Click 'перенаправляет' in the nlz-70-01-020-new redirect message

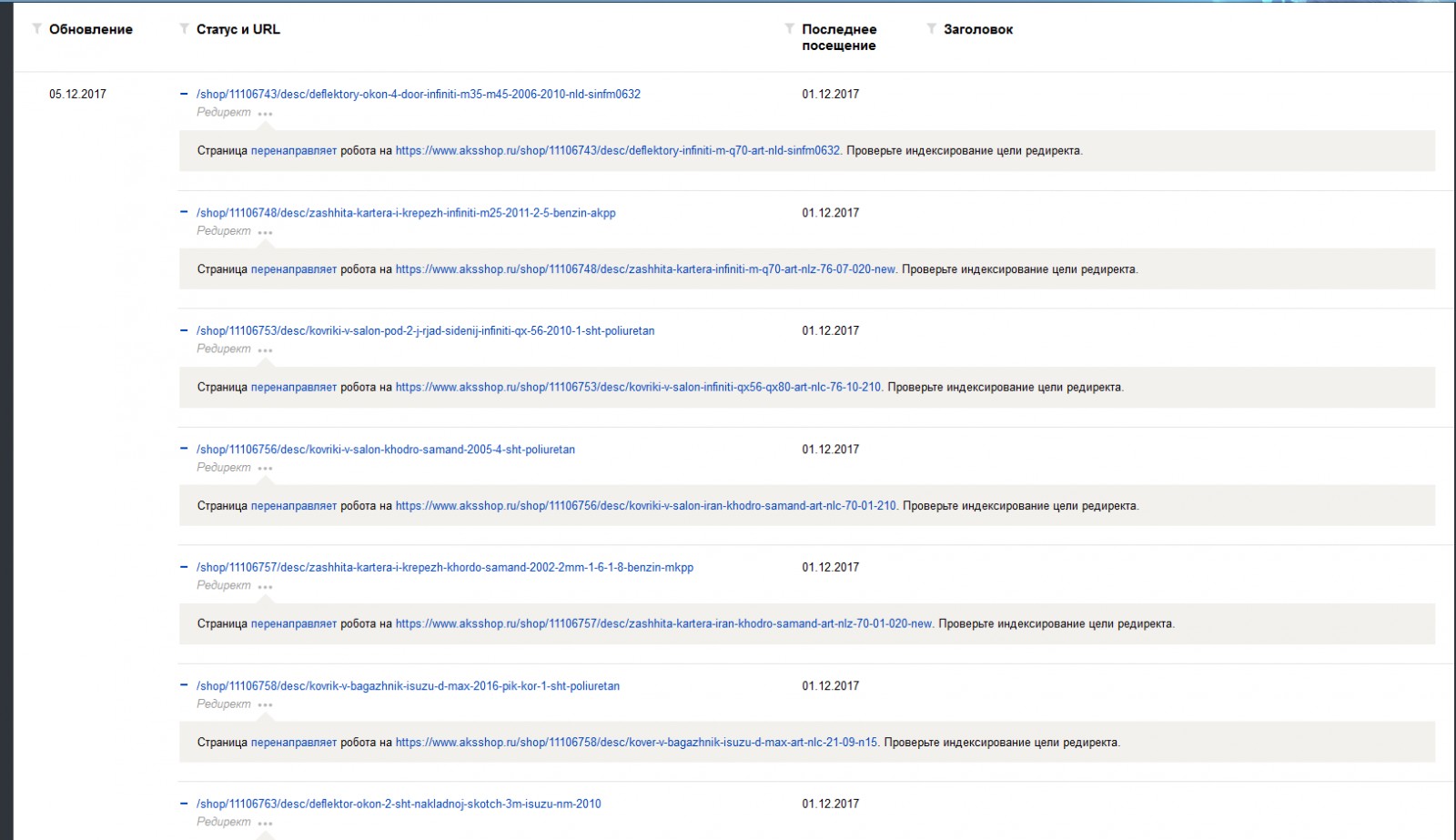click(x=294, y=623)
